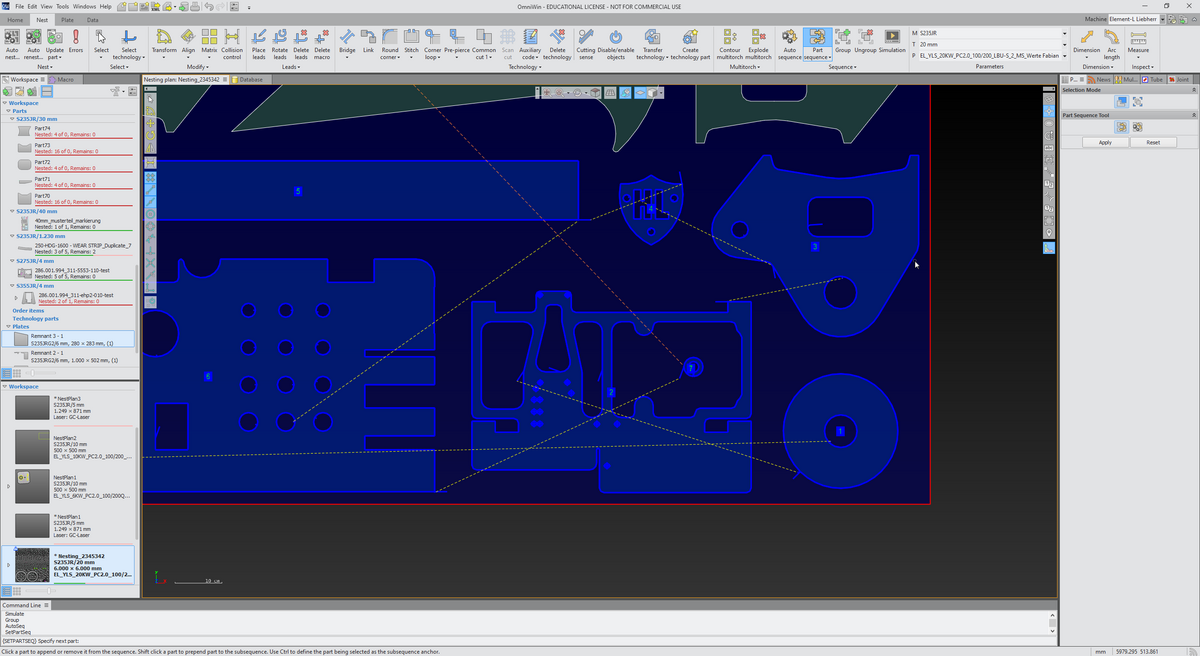Collapse the Parts tree node
The image size is (1200, 656).
(8, 111)
